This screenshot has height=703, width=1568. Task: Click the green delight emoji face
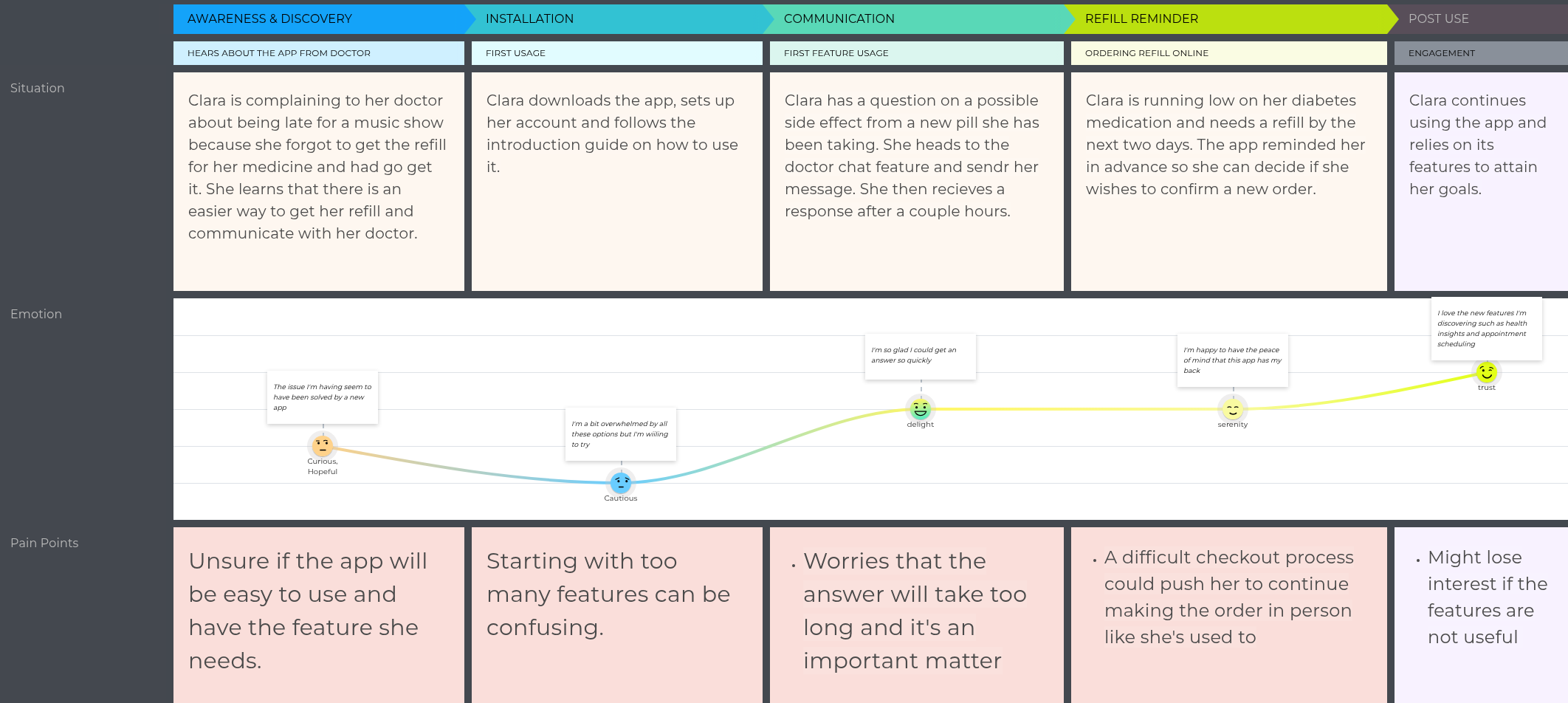point(921,408)
